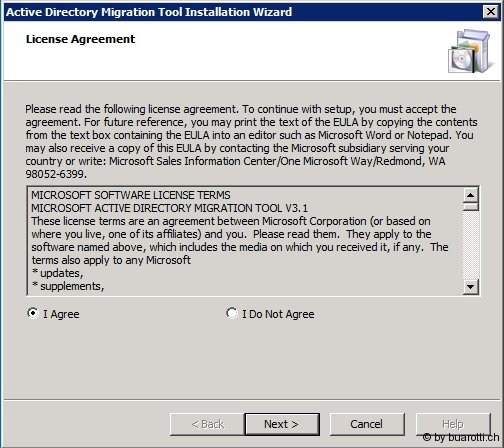Image resolution: width=504 pixels, height=448 pixels.
Task: Choose the I Do Not Agree option
Action: (x=232, y=313)
